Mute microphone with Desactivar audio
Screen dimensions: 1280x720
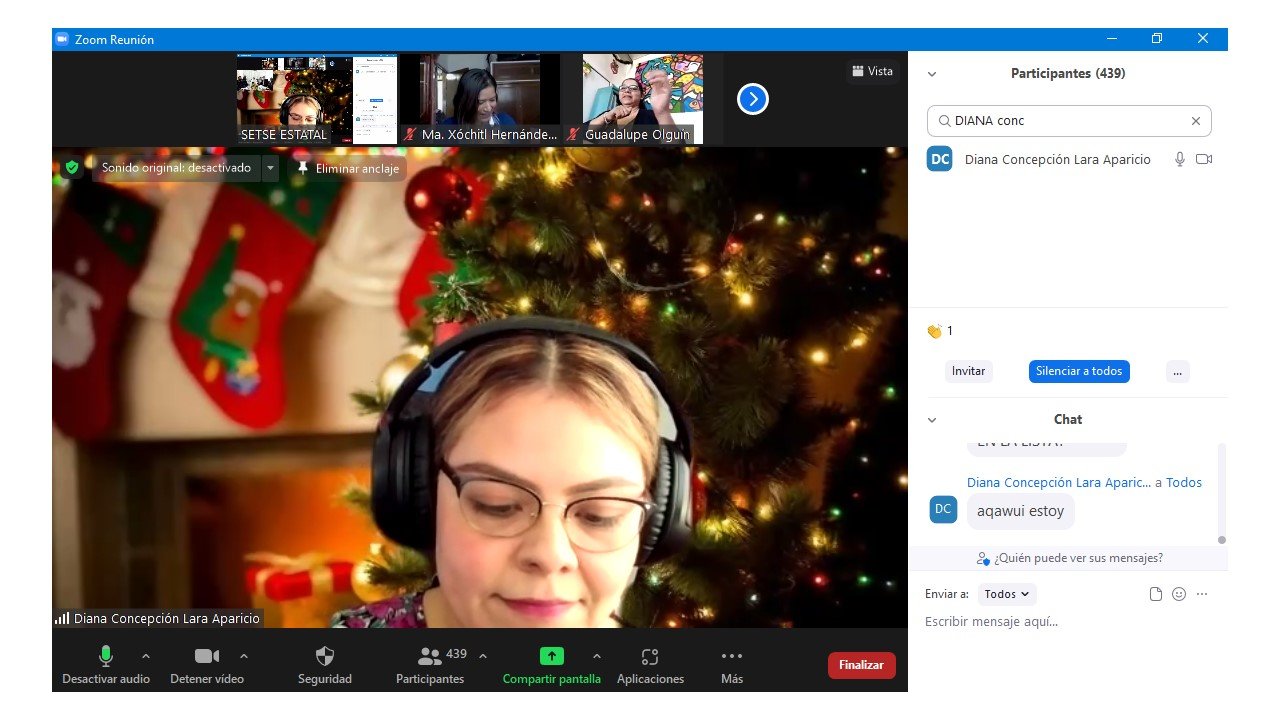(x=105, y=657)
